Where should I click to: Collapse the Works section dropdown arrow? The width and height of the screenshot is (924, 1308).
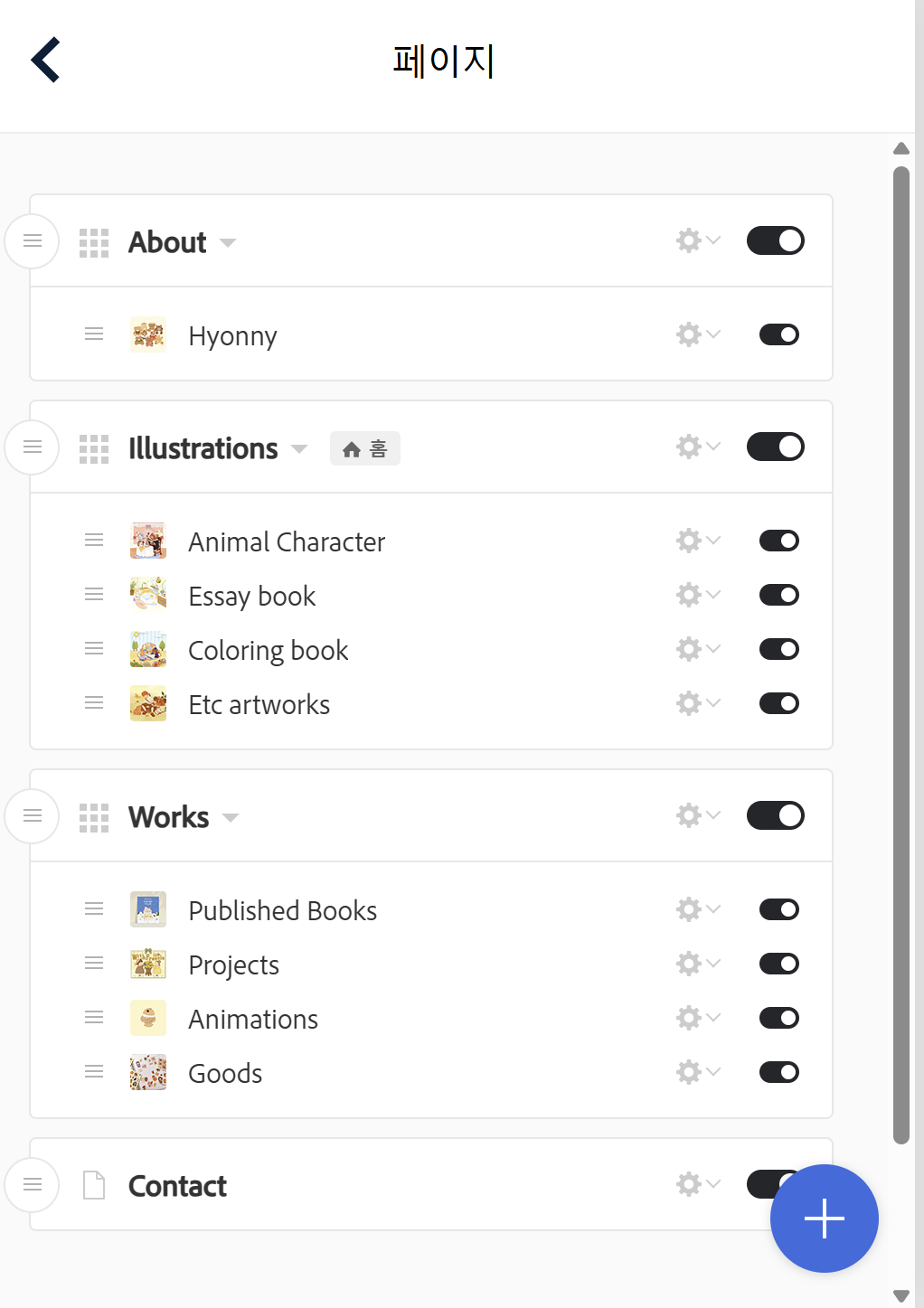[231, 817]
